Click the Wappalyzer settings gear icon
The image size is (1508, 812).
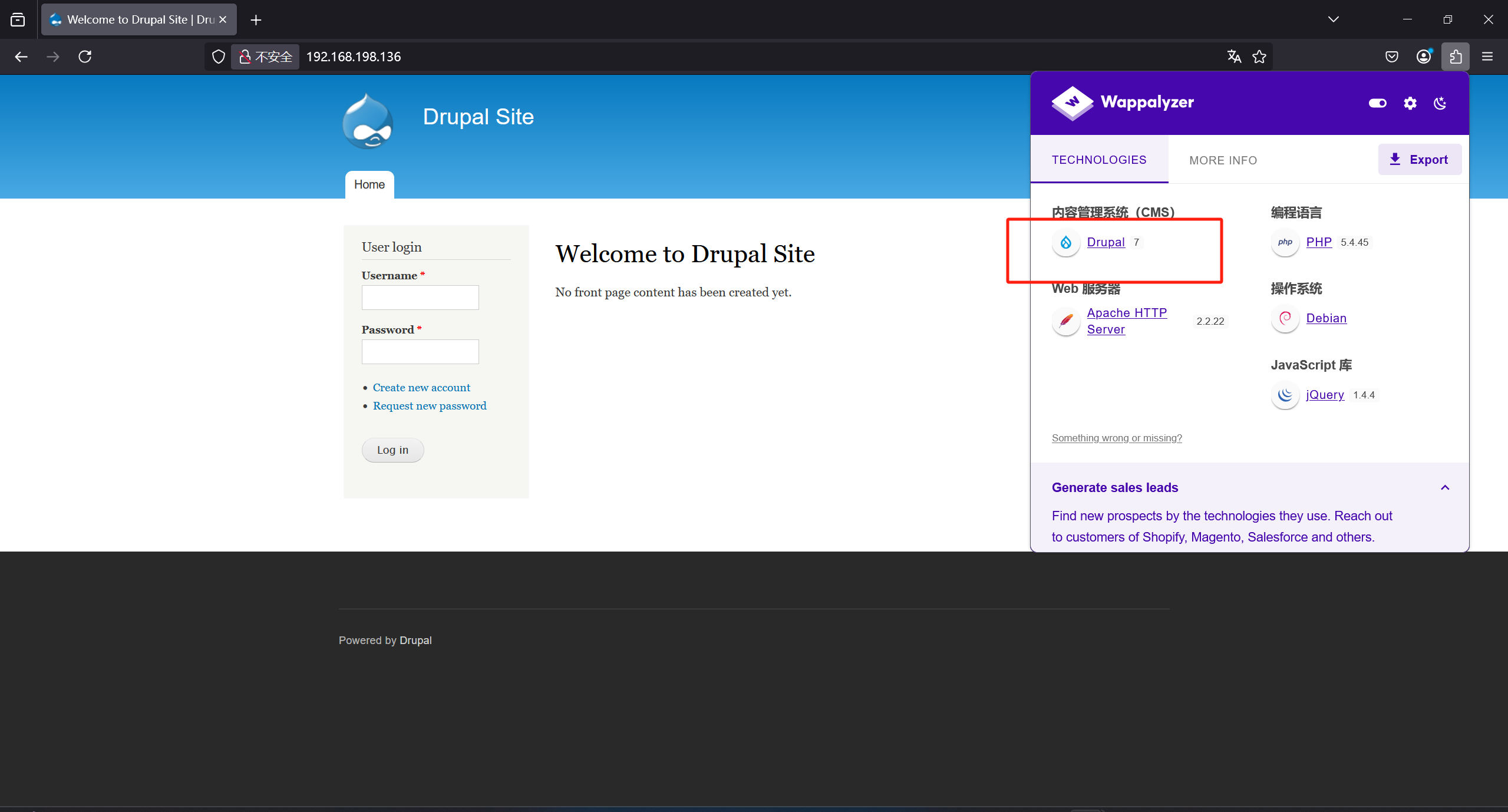pyautogui.click(x=1410, y=103)
